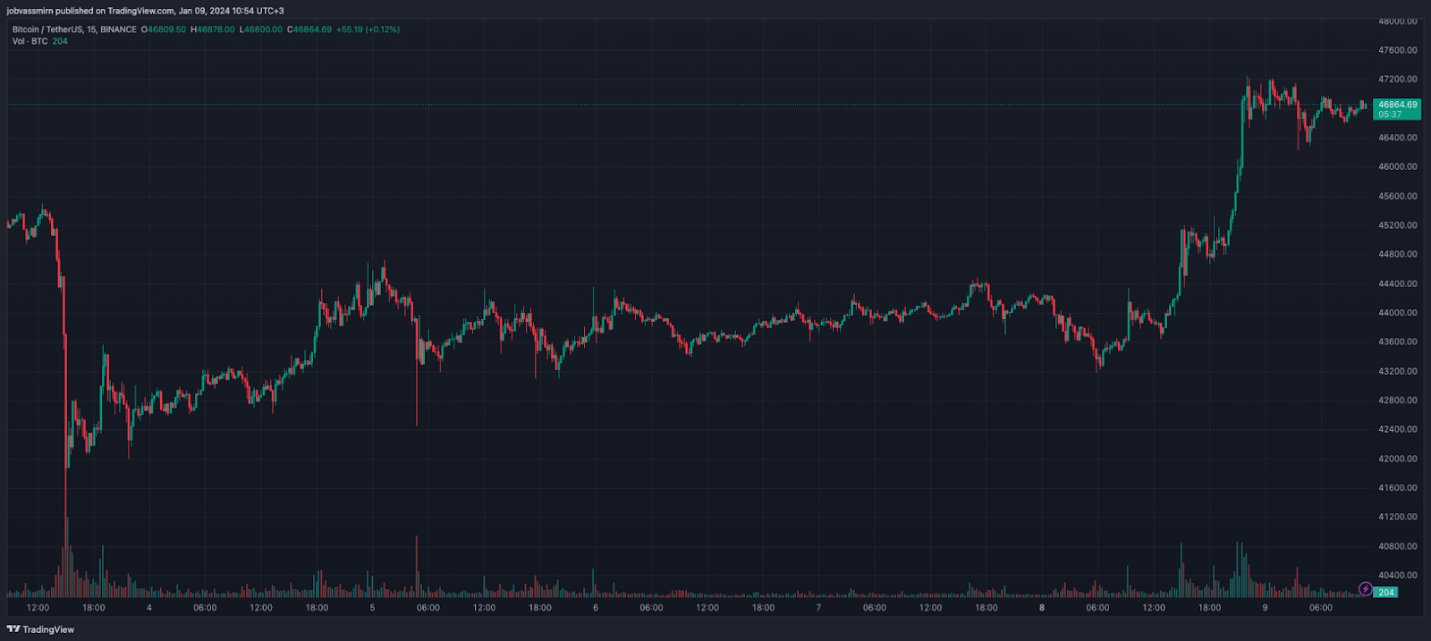Click the 47200.00 price scale label
Viewport: 1431px width, 641px height.
pos(1397,79)
